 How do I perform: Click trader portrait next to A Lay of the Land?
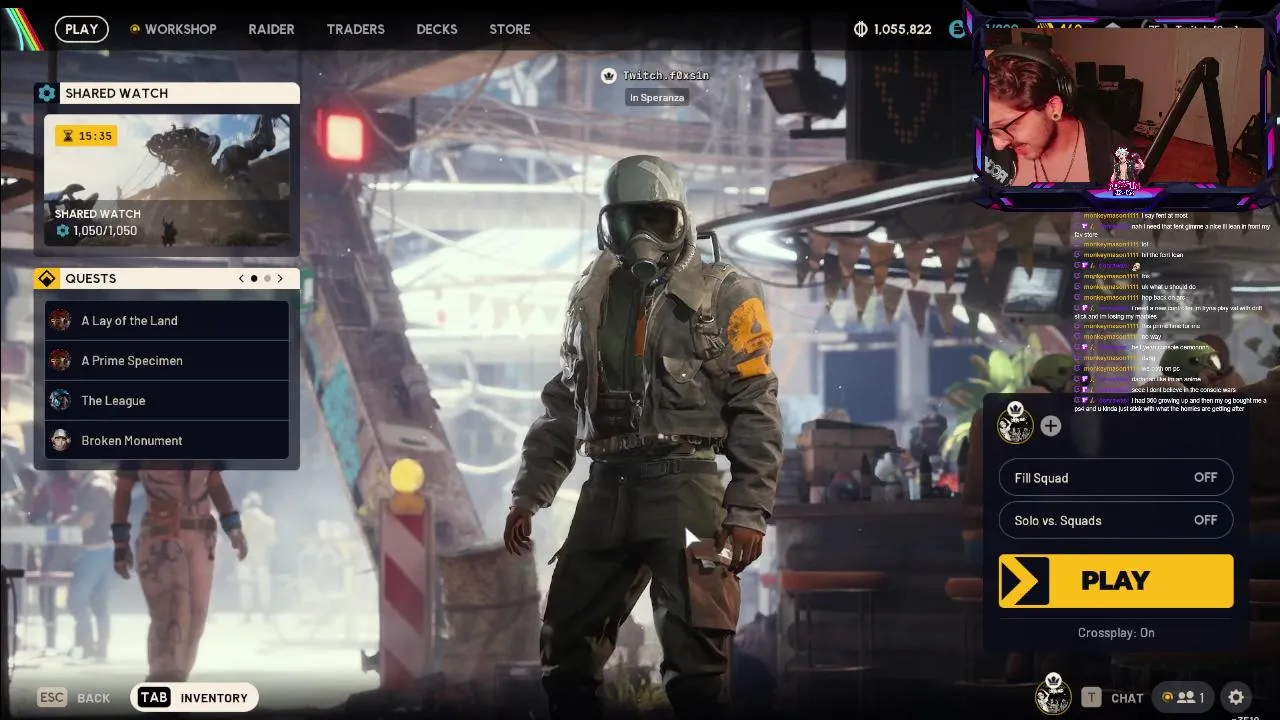click(x=61, y=320)
